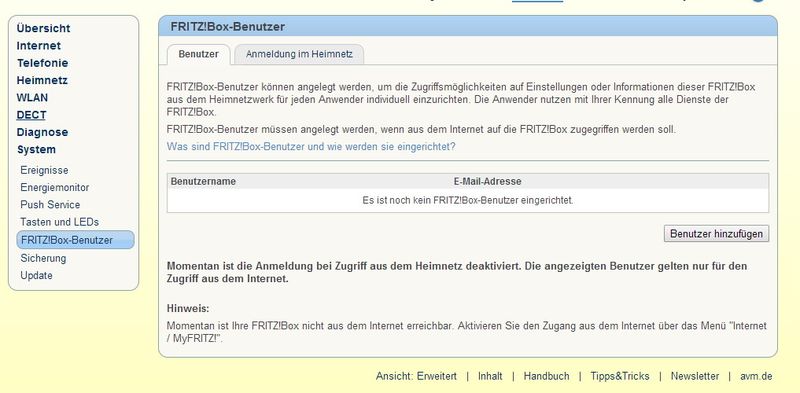Screen dimensions: 800x393
Task: Open the Heimnetz menu section
Action: pyautogui.click(x=42, y=80)
